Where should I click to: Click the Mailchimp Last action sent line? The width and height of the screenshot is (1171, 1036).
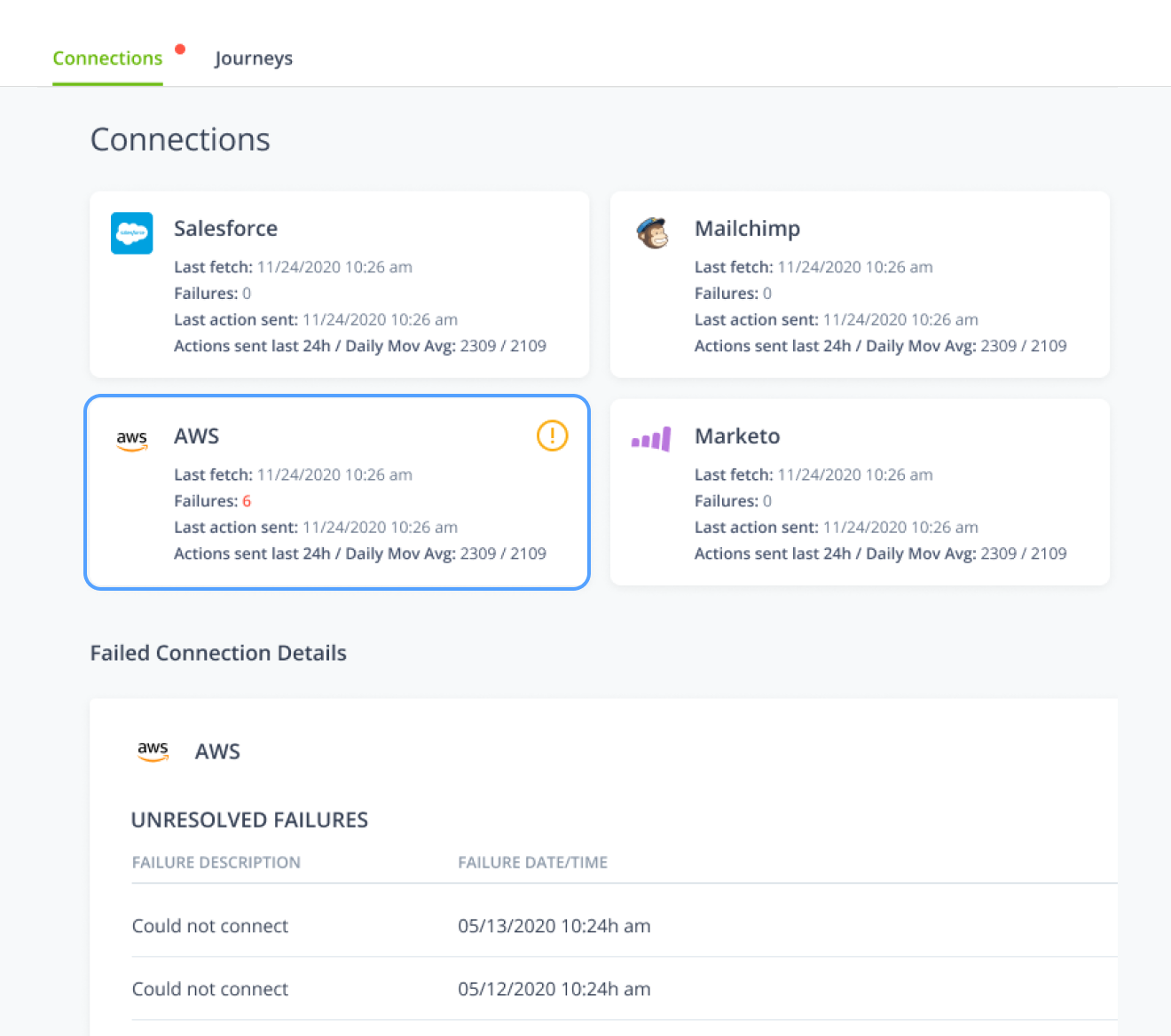837,319
